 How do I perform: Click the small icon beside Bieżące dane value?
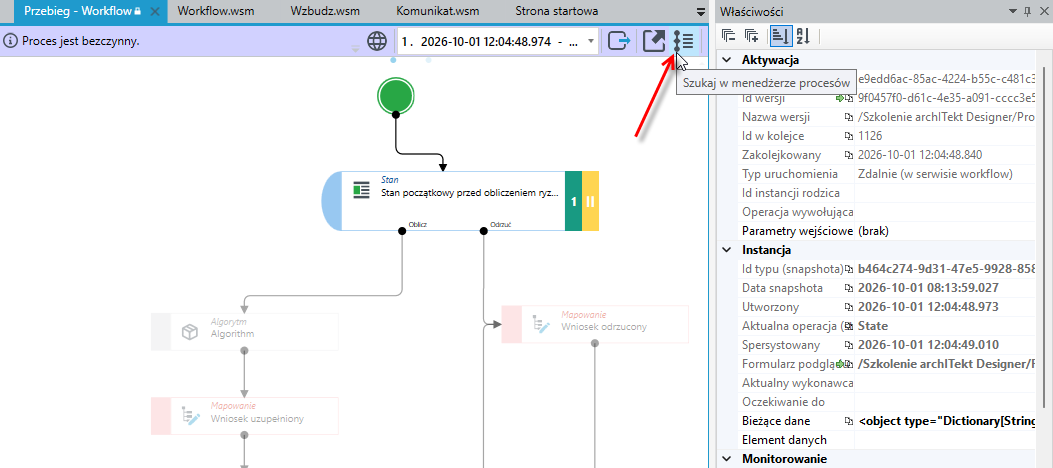point(849,421)
